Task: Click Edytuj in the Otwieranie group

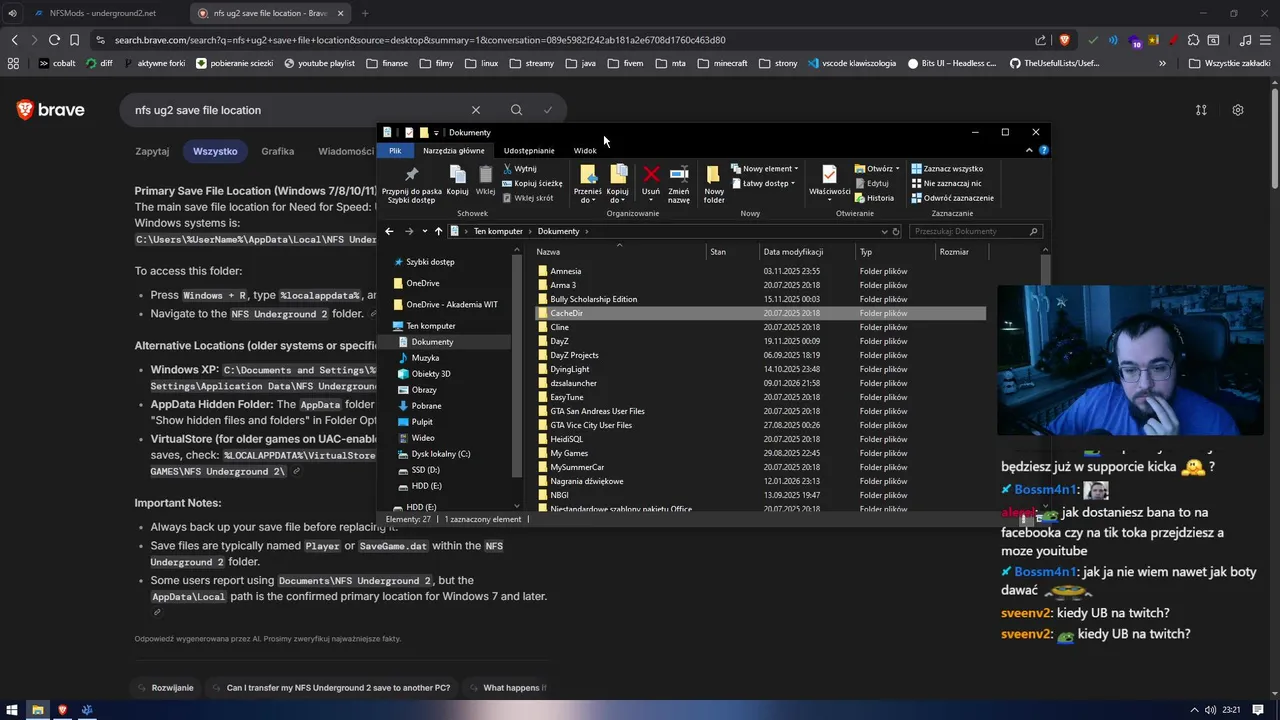Action: [x=871, y=183]
